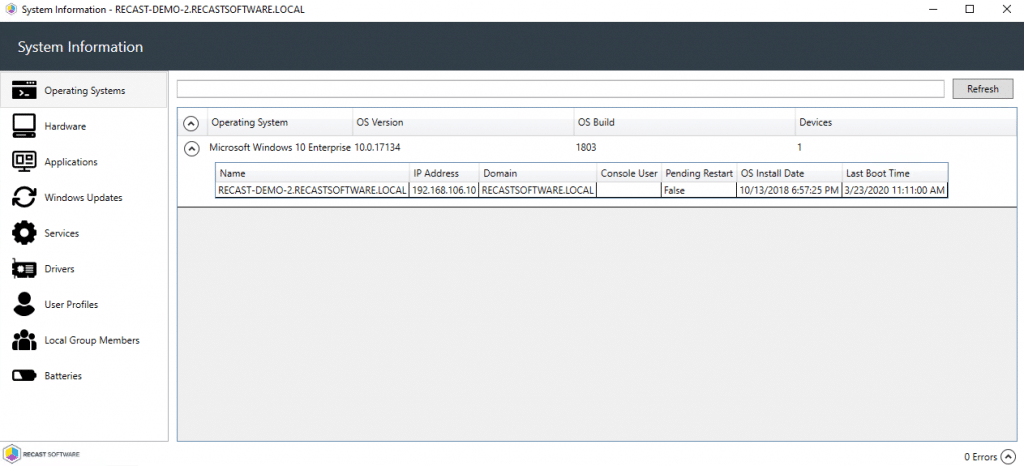Select the RECAST-DEMO-2.RECASTSOFTWARE.LOCAL name cell
The width and height of the screenshot is (1024, 466).
312,190
